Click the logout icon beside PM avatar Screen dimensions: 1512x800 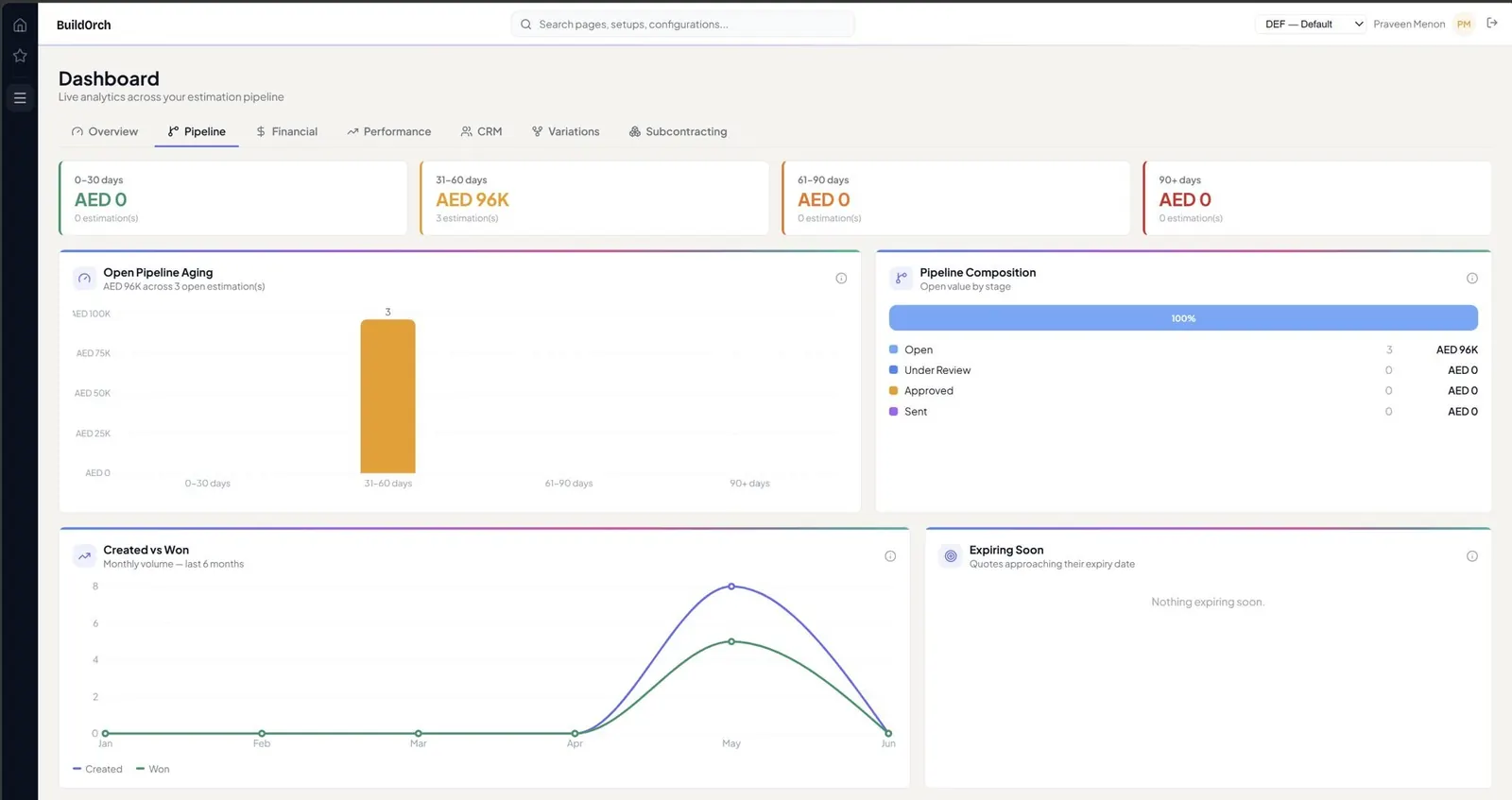coord(1492,23)
